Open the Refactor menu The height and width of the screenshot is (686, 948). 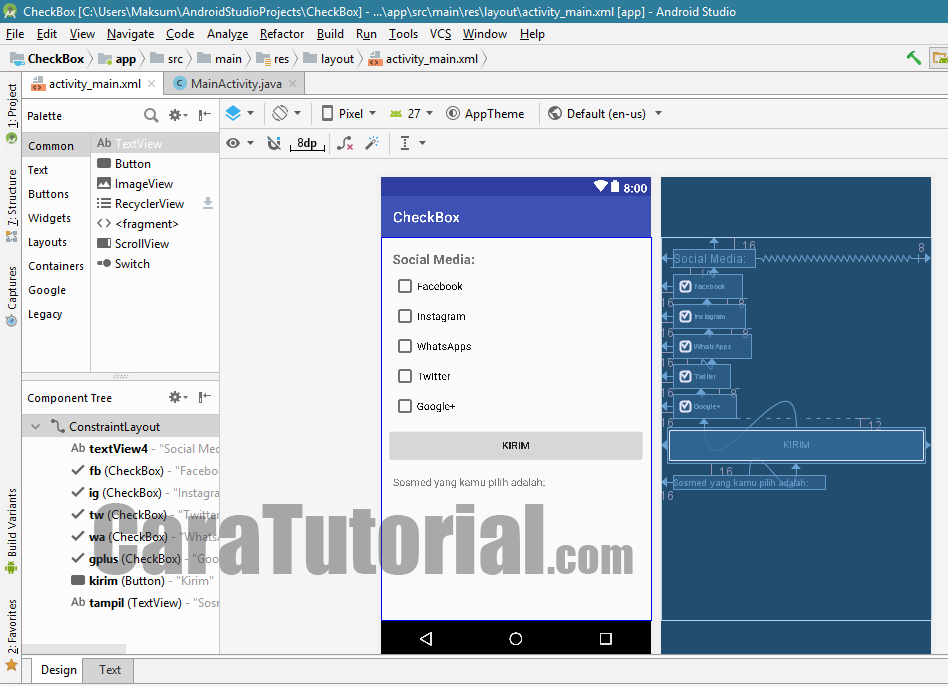[282, 34]
